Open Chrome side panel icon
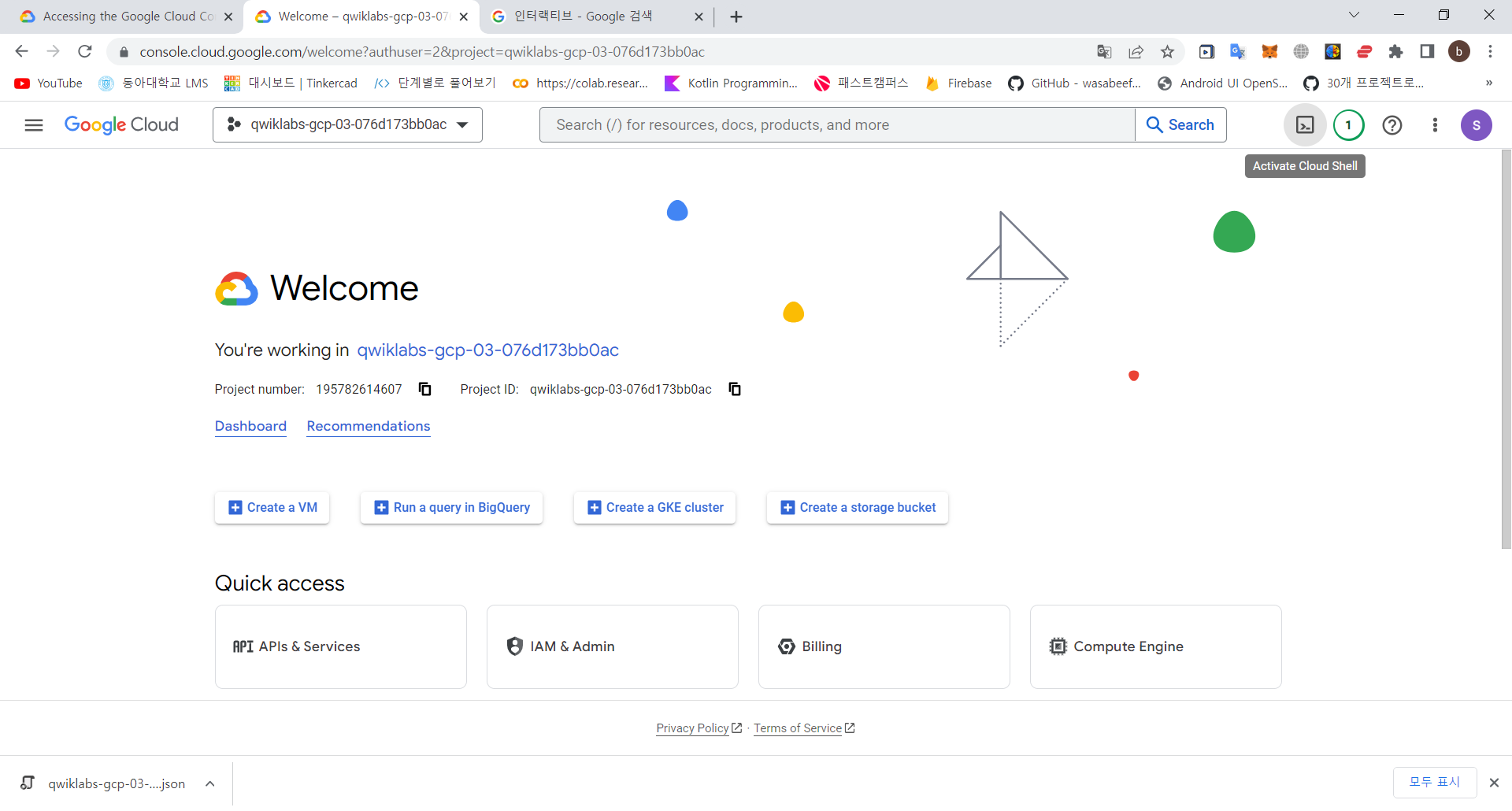1512x811 pixels. (x=1427, y=52)
